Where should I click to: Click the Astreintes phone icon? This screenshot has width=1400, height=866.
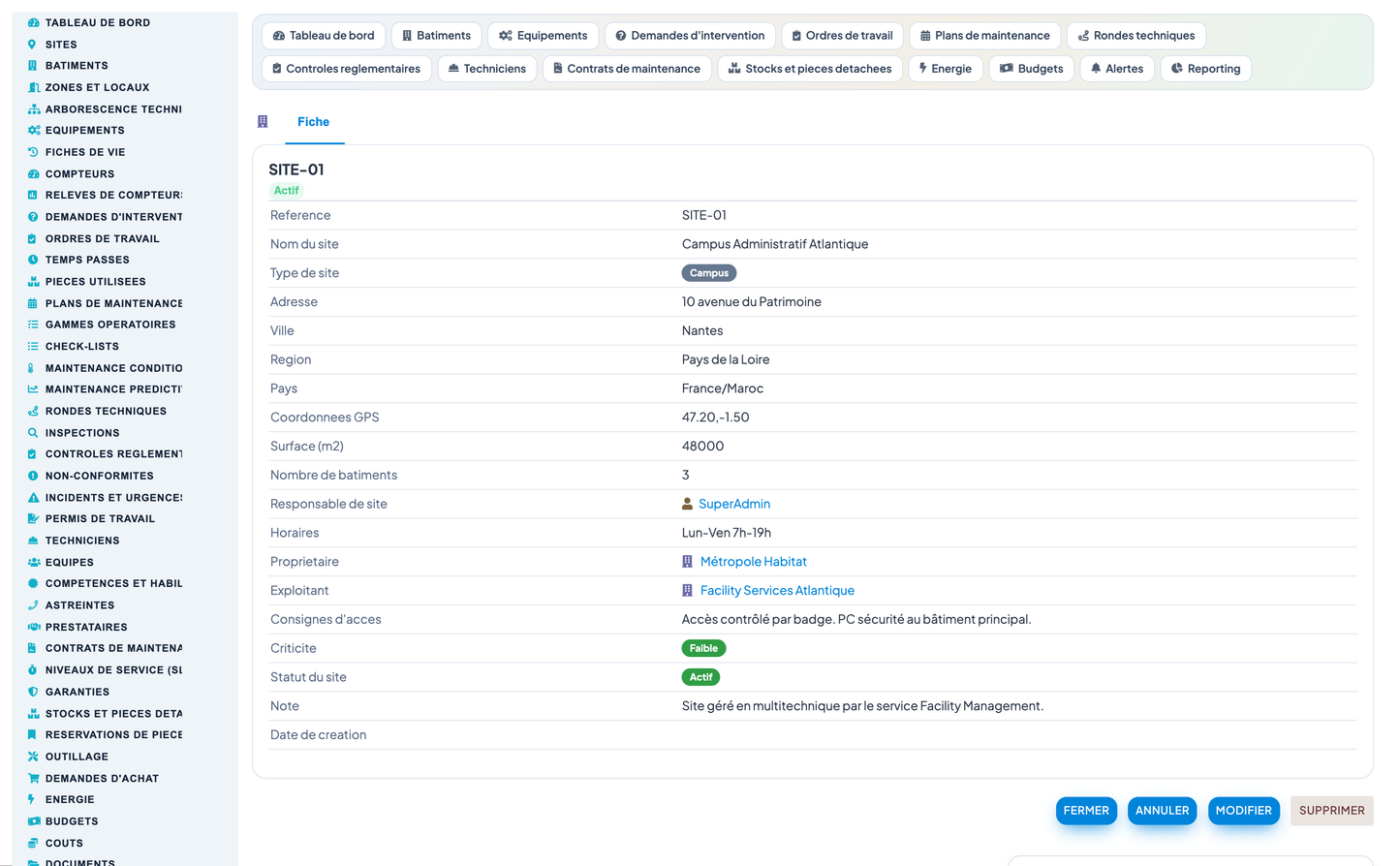click(33, 605)
